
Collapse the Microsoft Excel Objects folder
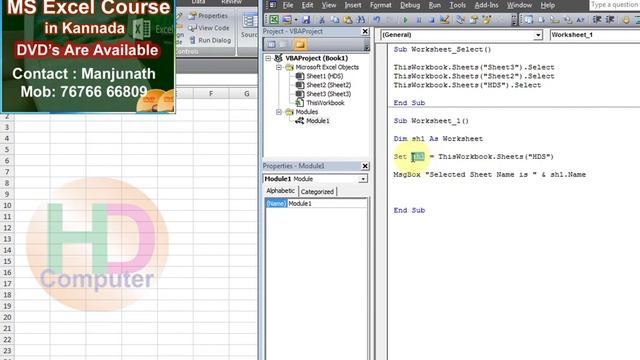(279, 67)
